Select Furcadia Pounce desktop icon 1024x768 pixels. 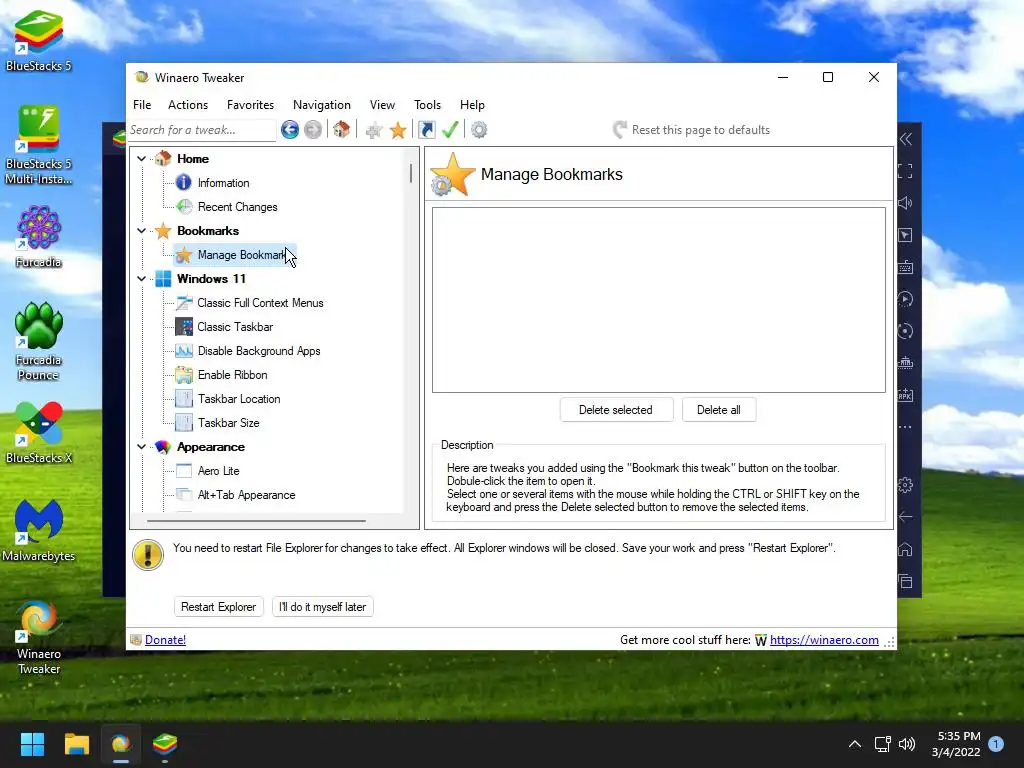39,342
